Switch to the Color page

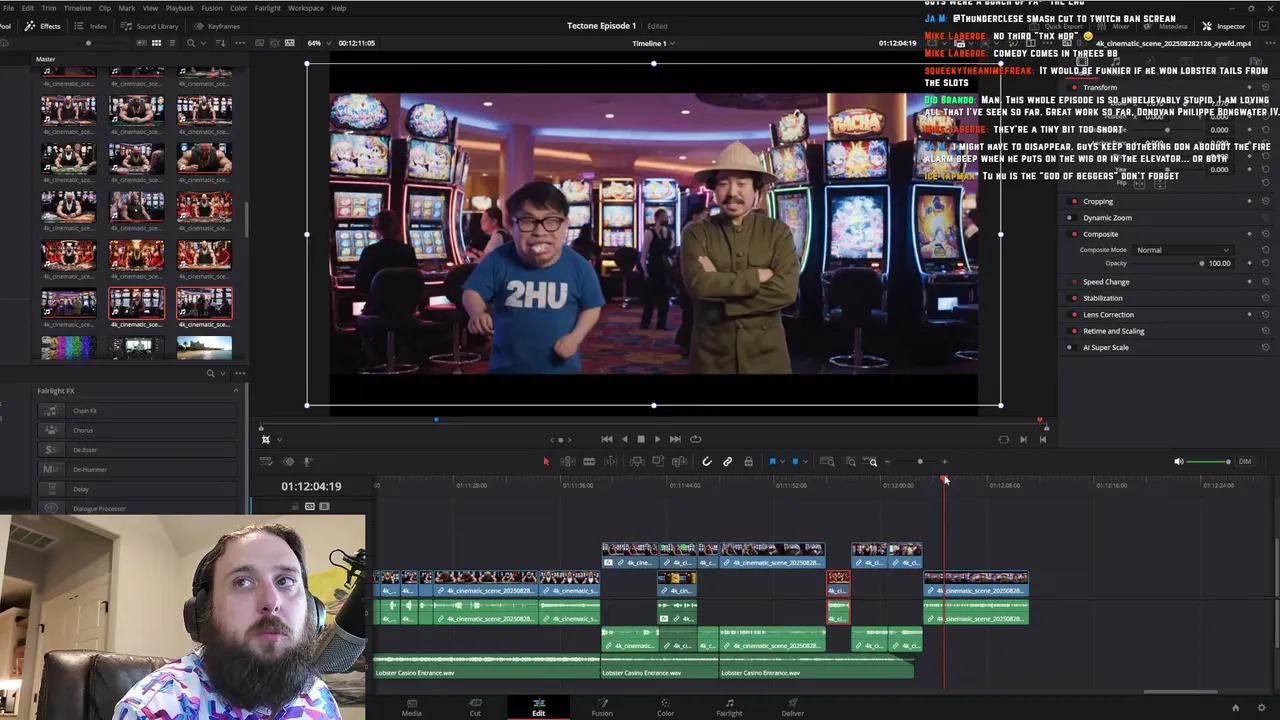[666, 708]
